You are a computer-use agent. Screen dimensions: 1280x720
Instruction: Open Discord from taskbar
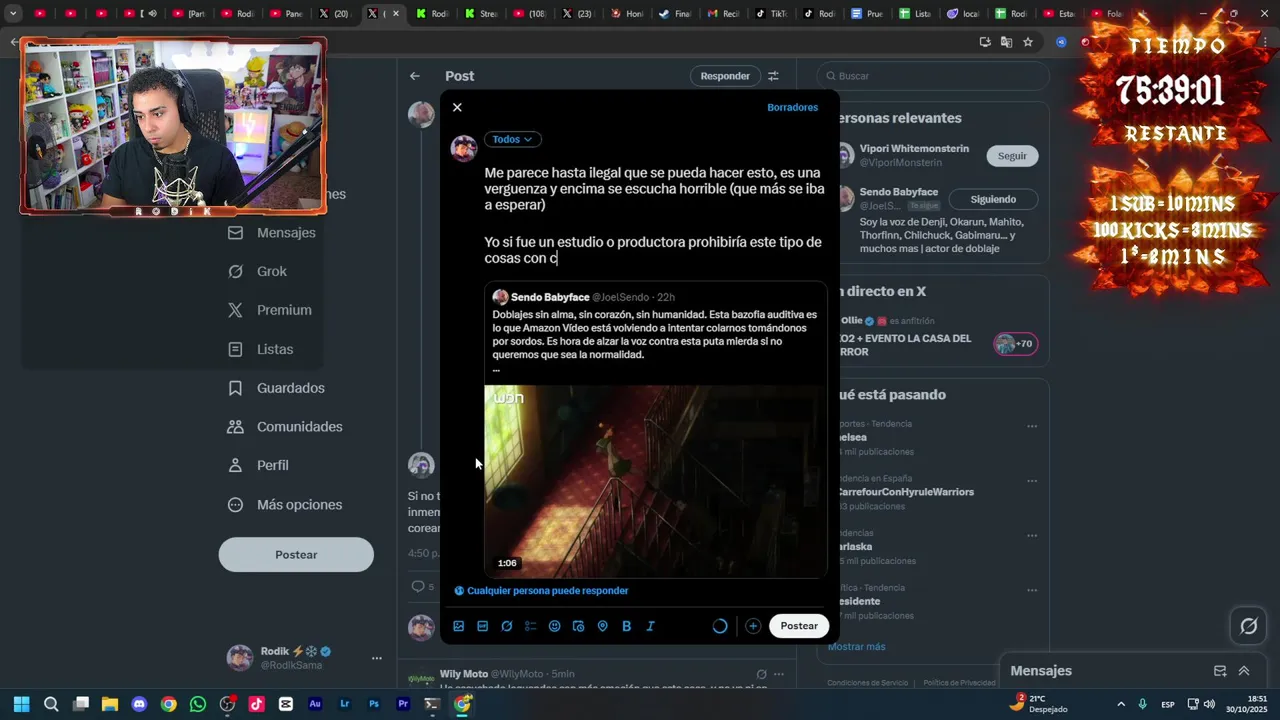[x=139, y=704]
